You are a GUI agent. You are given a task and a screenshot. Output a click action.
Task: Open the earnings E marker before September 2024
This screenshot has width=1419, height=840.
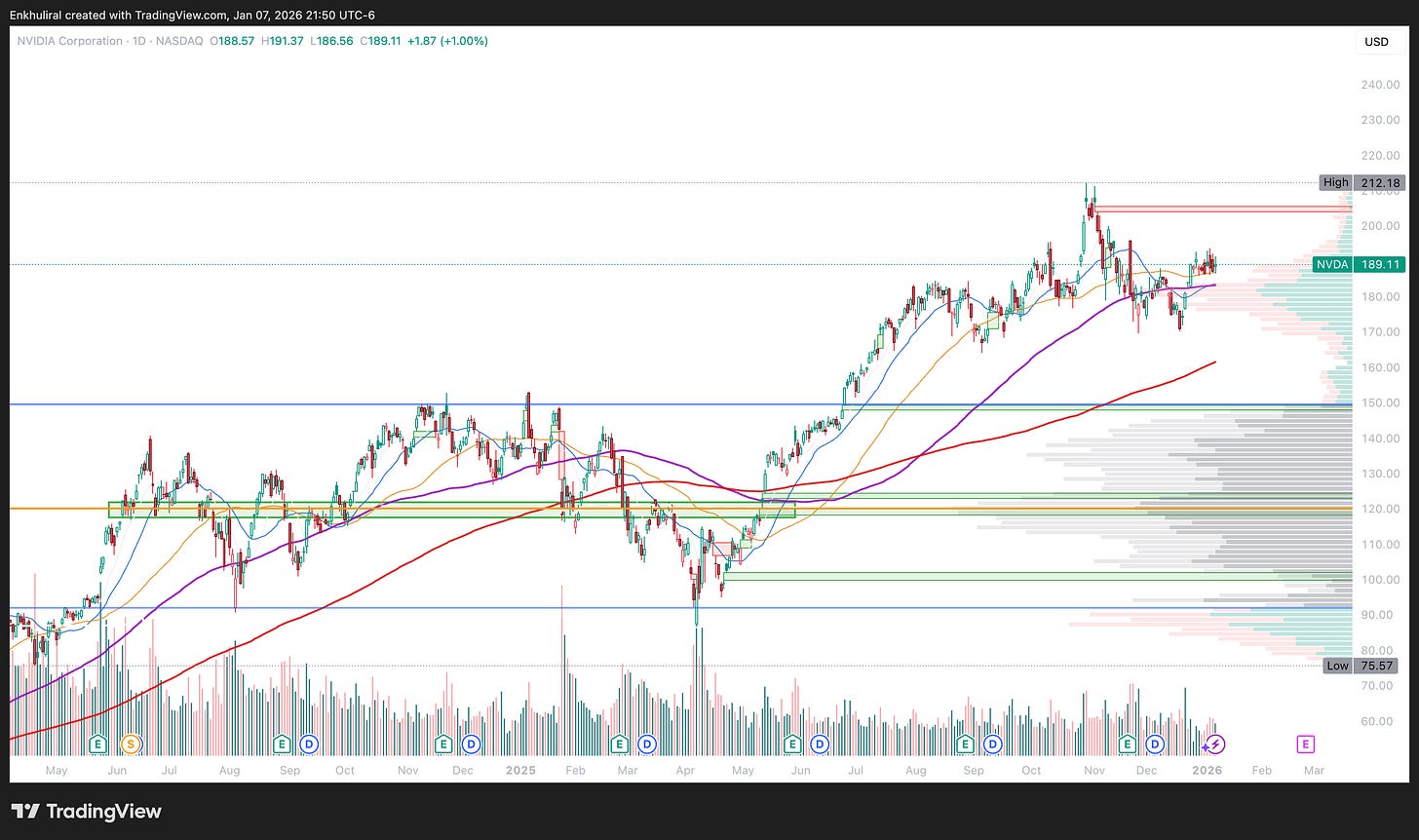(282, 745)
